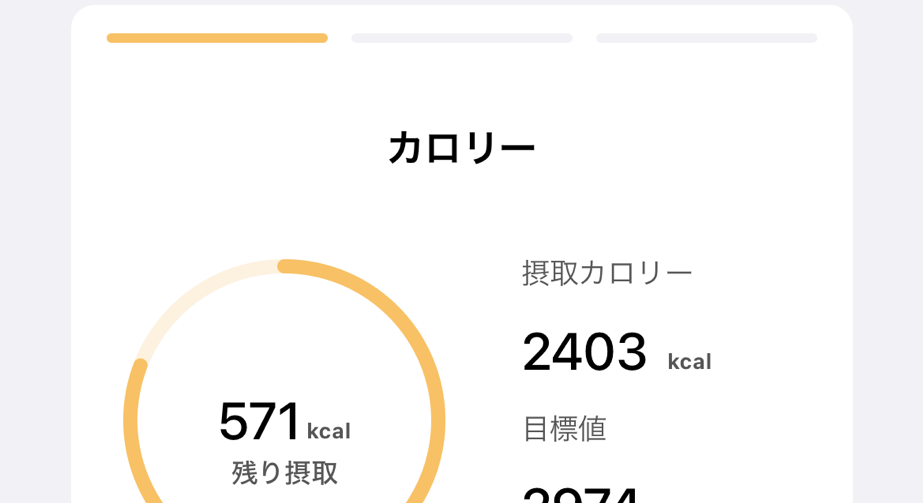Click the 残り摂取 label inside the ring
This screenshot has height=503, width=923.
click(285, 472)
